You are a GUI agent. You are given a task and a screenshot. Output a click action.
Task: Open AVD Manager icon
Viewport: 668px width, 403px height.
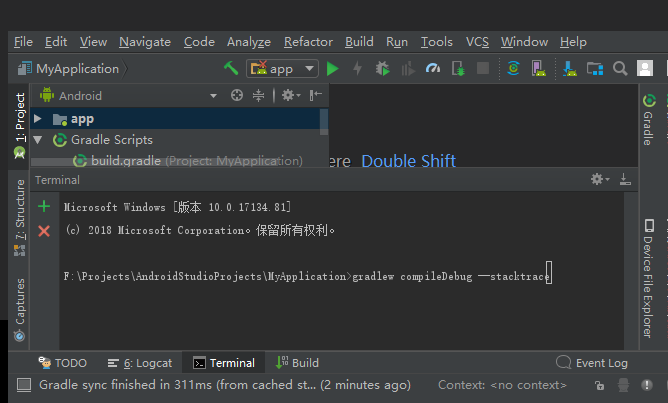[538, 68]
